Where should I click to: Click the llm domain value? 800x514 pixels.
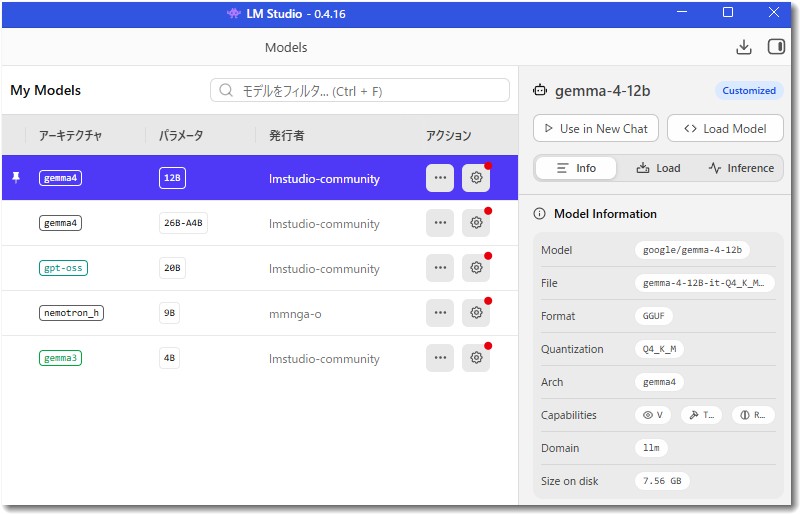pyautogui.click(x=651, y=448)
